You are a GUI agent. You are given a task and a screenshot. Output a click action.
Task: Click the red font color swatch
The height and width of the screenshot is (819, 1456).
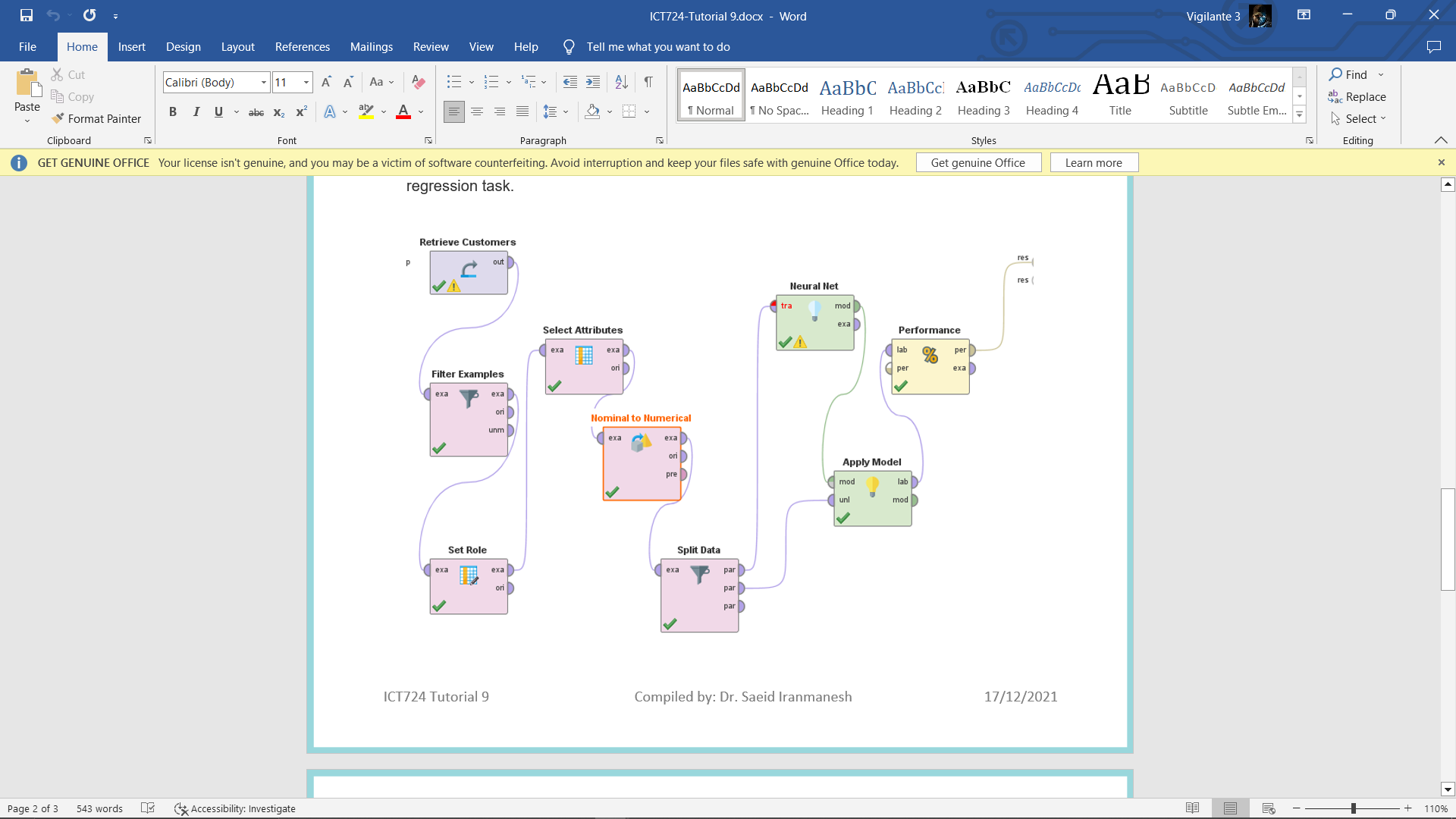point(403,112)
